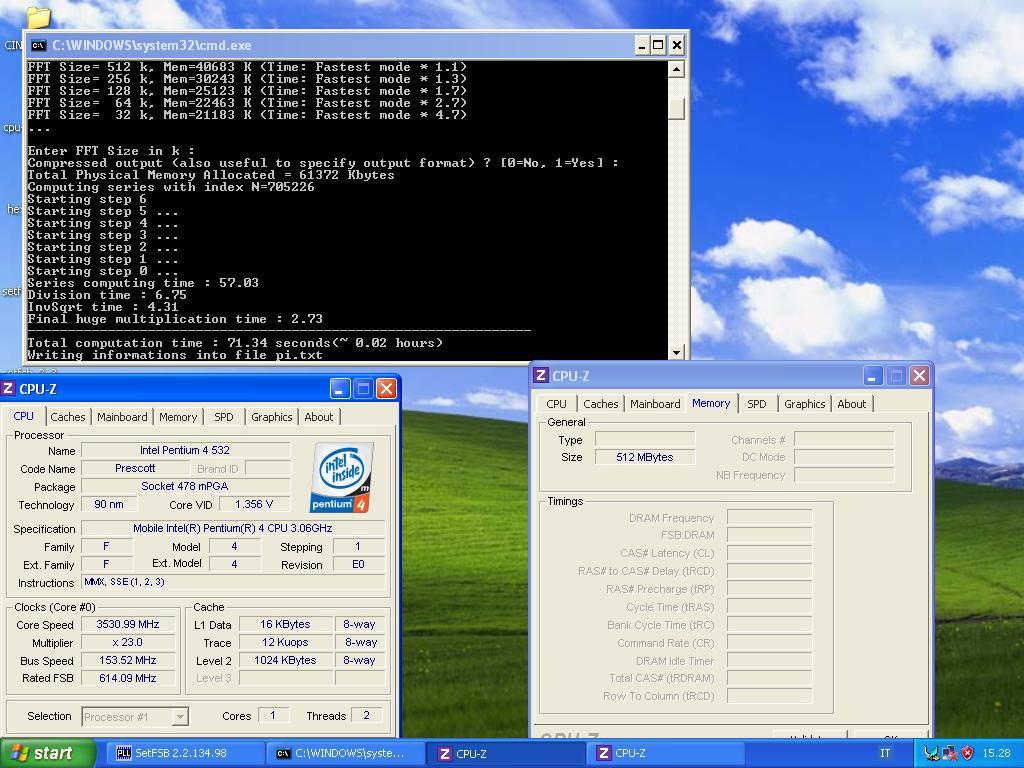Minimize the left CPU-Z window
The width and height of the screenshot is (1024, 768).
(x=339, y=389)
